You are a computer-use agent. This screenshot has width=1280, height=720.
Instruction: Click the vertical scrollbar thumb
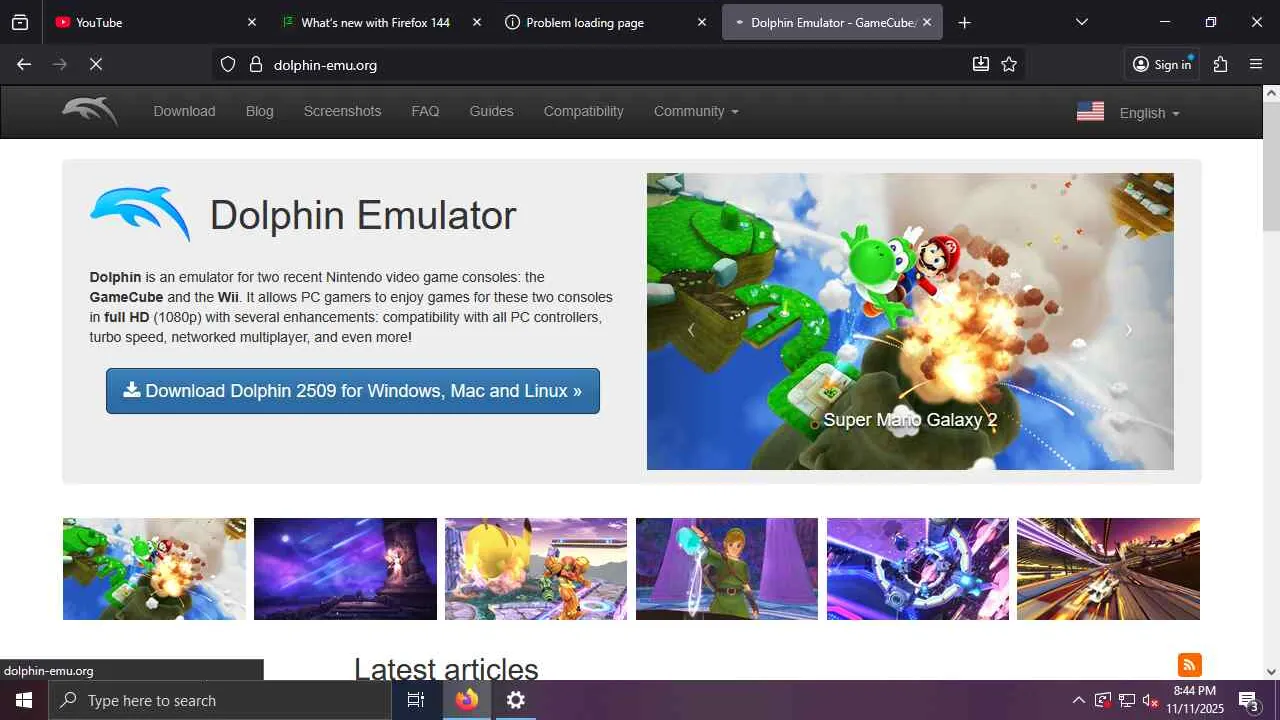tap(1271, 167)
